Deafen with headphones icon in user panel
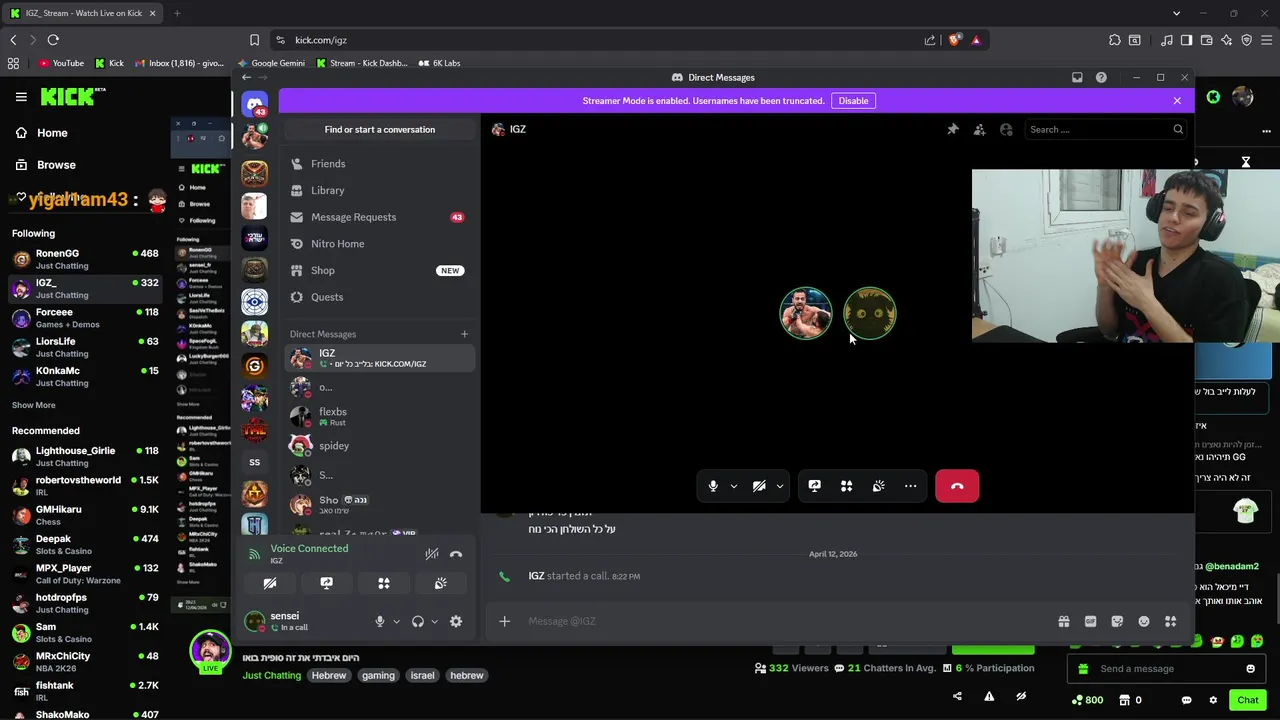Screen dimensions: 1280x720 [418, 621]
